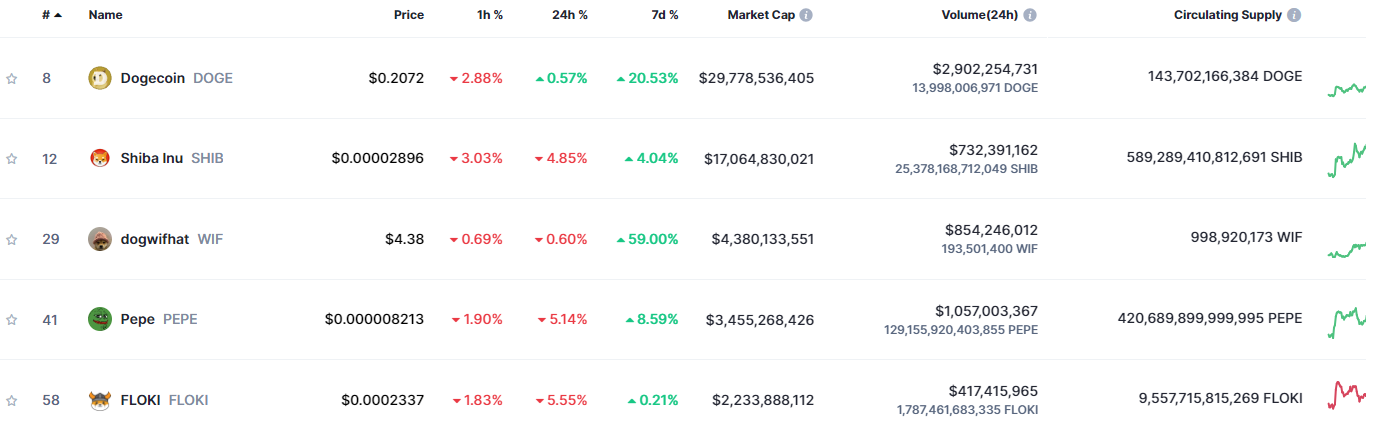Click the Circulating Supply info icon
The image size is (1399, 425).
point(1295,16)
